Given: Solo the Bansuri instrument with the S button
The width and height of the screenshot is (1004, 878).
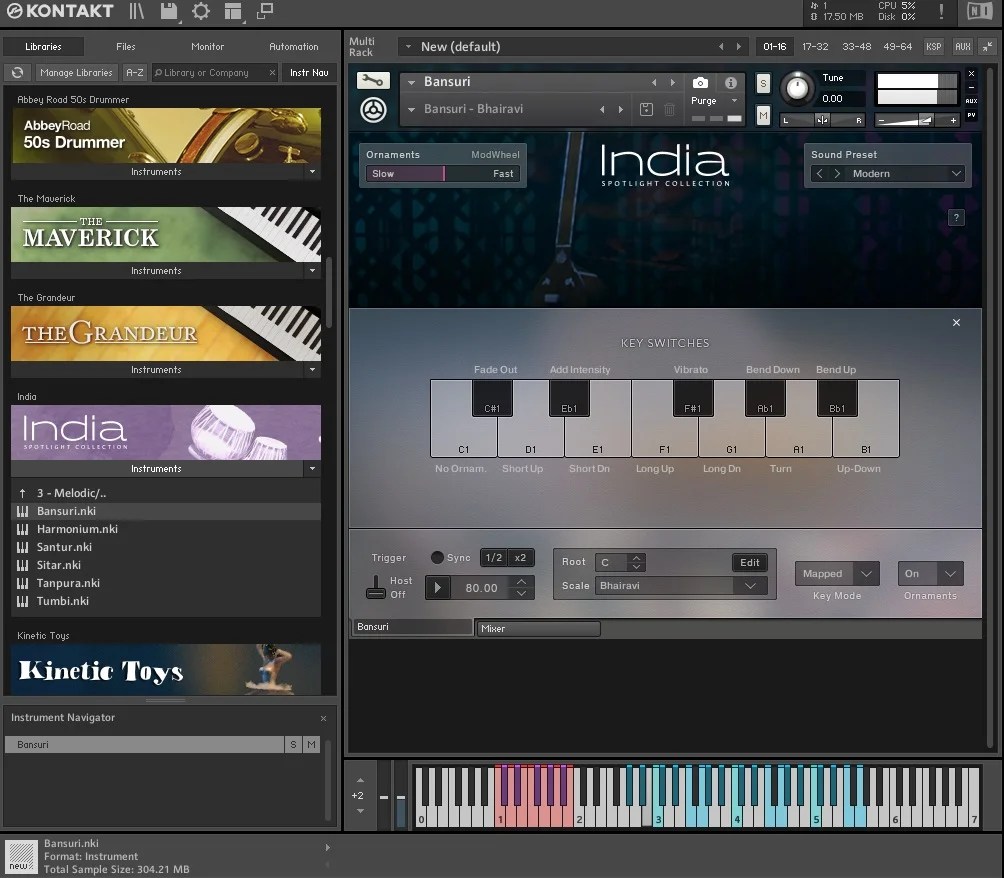Looking at the screenshot, I should click(x=763, y=84).
